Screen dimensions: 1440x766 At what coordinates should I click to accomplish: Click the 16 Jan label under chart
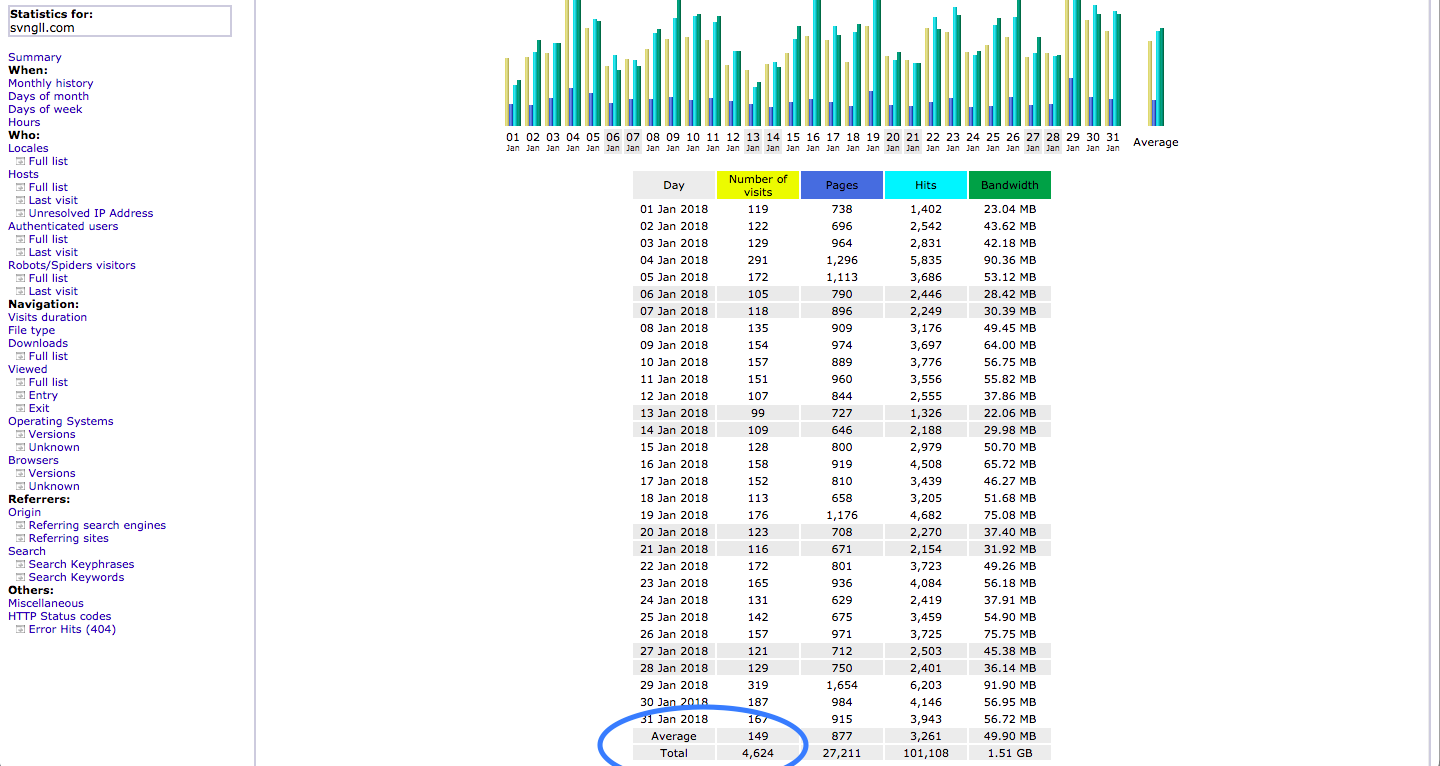[x=813, y=141]
